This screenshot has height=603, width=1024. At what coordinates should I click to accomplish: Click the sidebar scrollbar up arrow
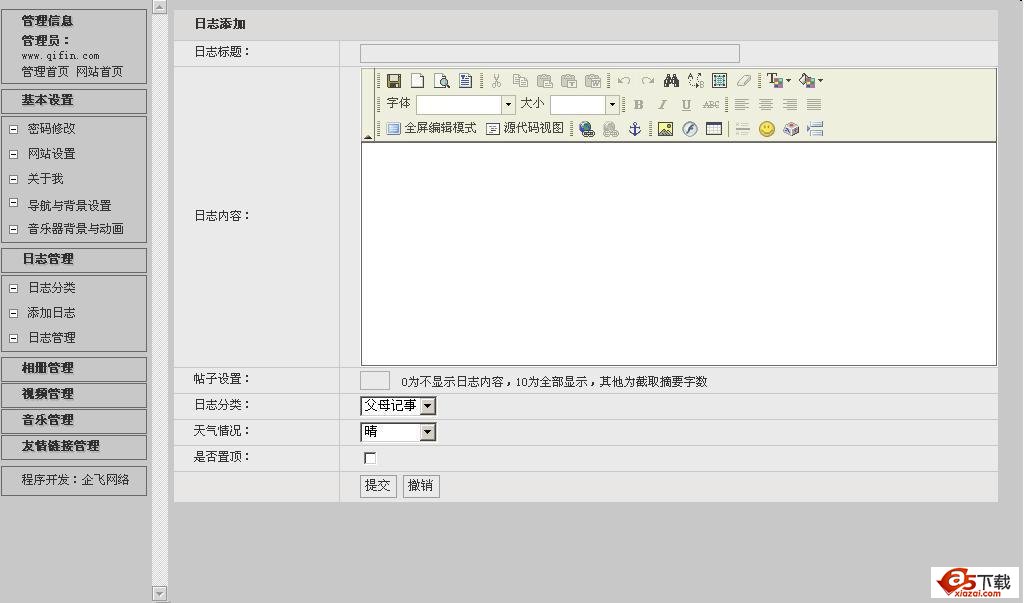click(159, 7)
